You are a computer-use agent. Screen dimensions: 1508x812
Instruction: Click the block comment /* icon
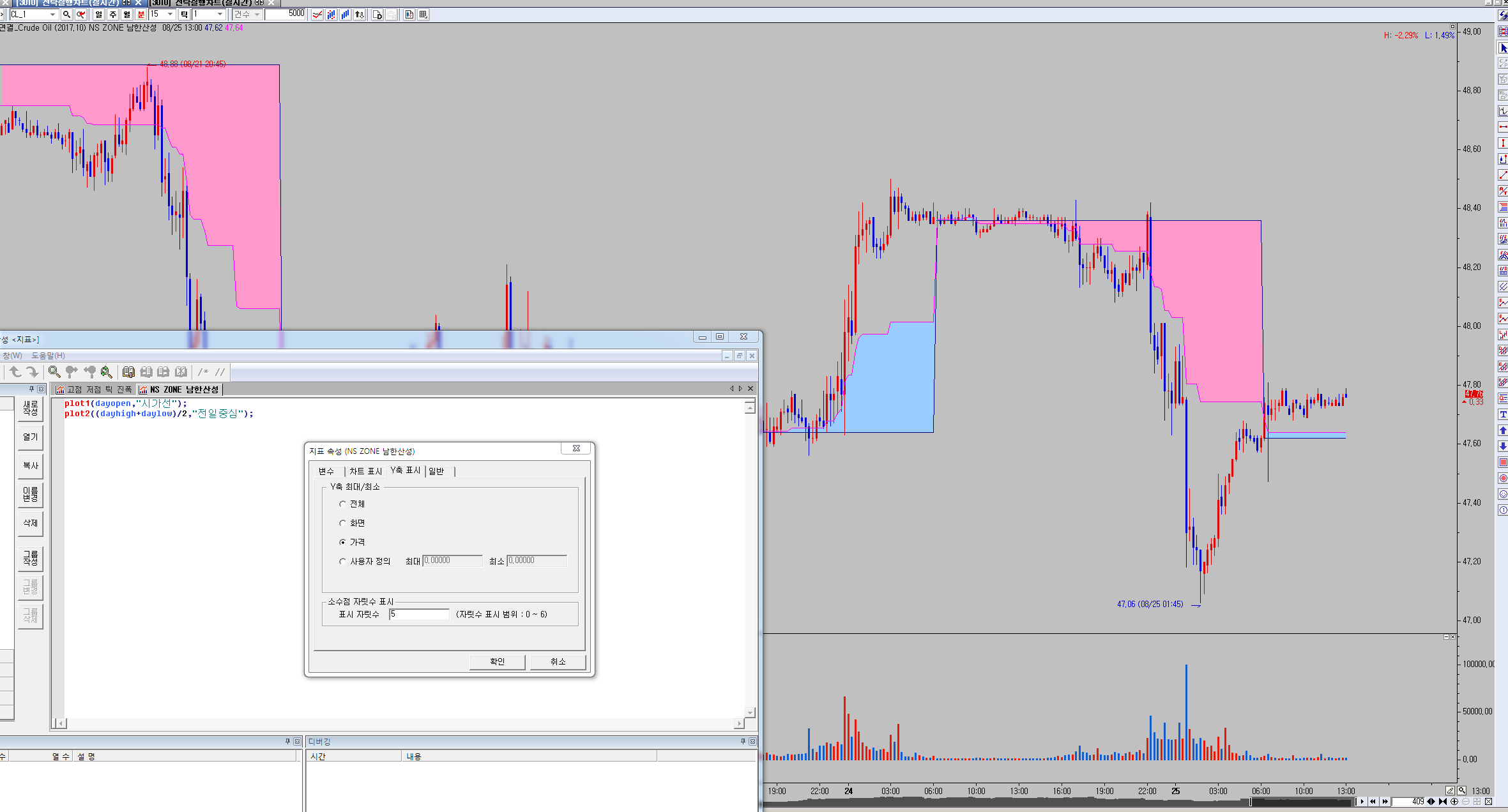(203, 372)
